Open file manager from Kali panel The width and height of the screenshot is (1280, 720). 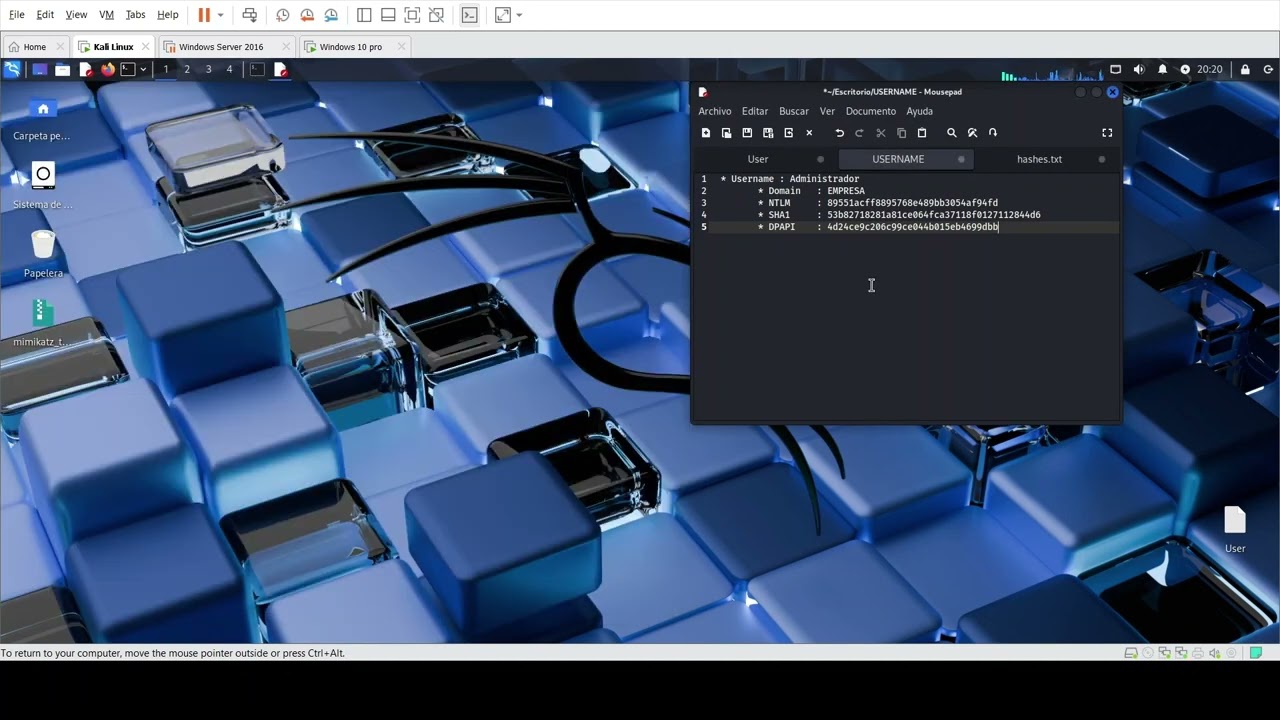[x=62, y=70]
